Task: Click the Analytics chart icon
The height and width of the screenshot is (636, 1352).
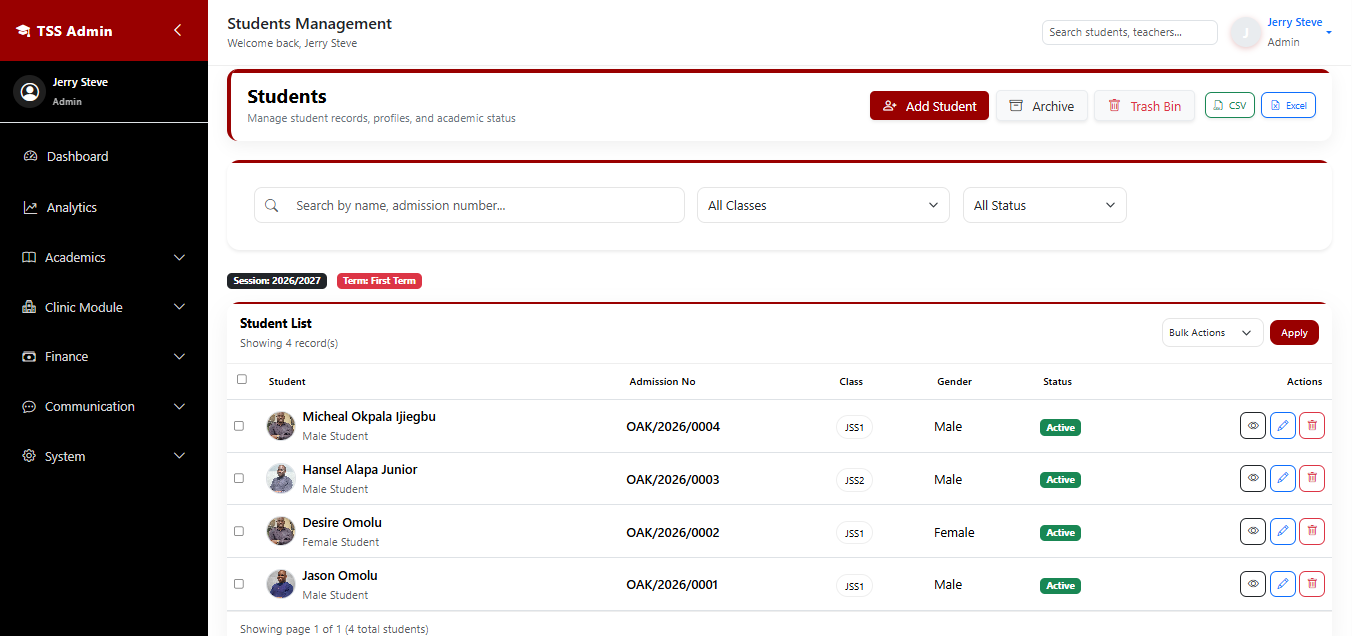Action: (30, 207)
